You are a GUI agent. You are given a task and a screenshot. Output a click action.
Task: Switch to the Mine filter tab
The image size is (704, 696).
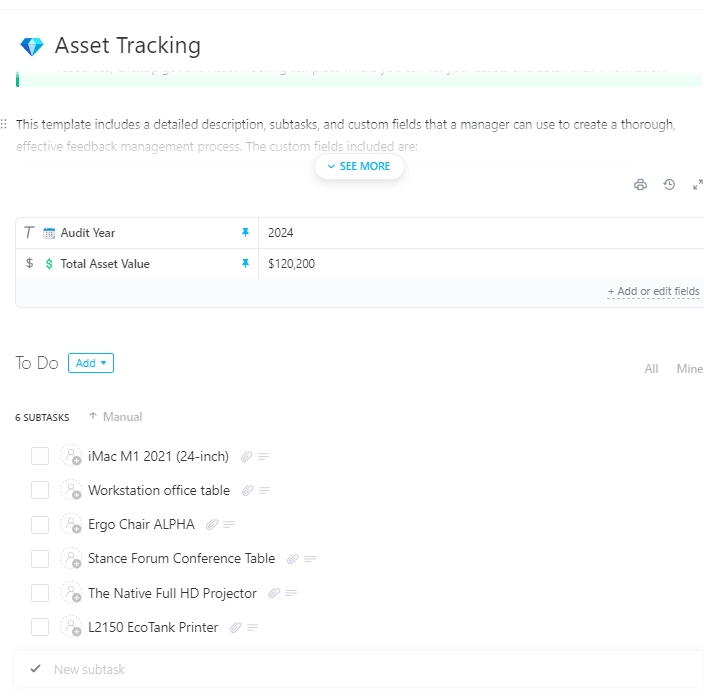689,369
